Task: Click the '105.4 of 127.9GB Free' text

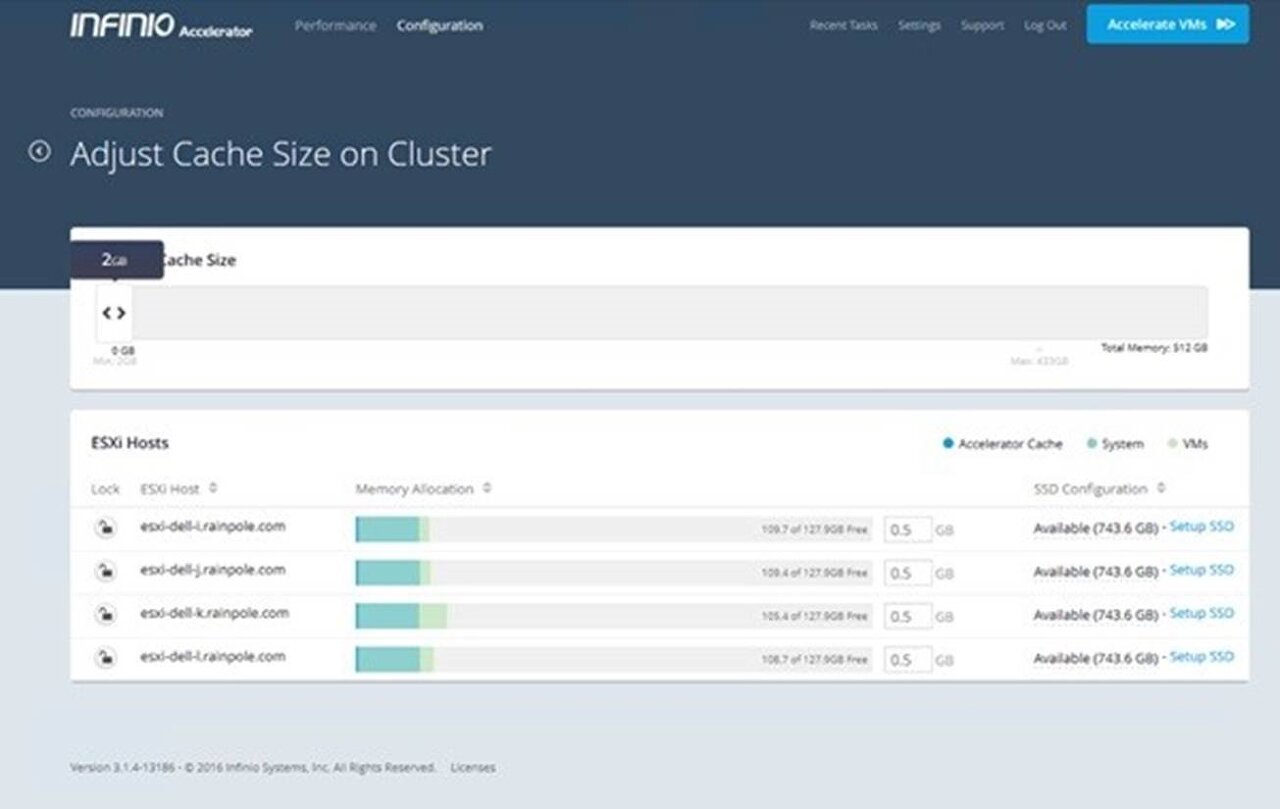Action: pos(814,616)
